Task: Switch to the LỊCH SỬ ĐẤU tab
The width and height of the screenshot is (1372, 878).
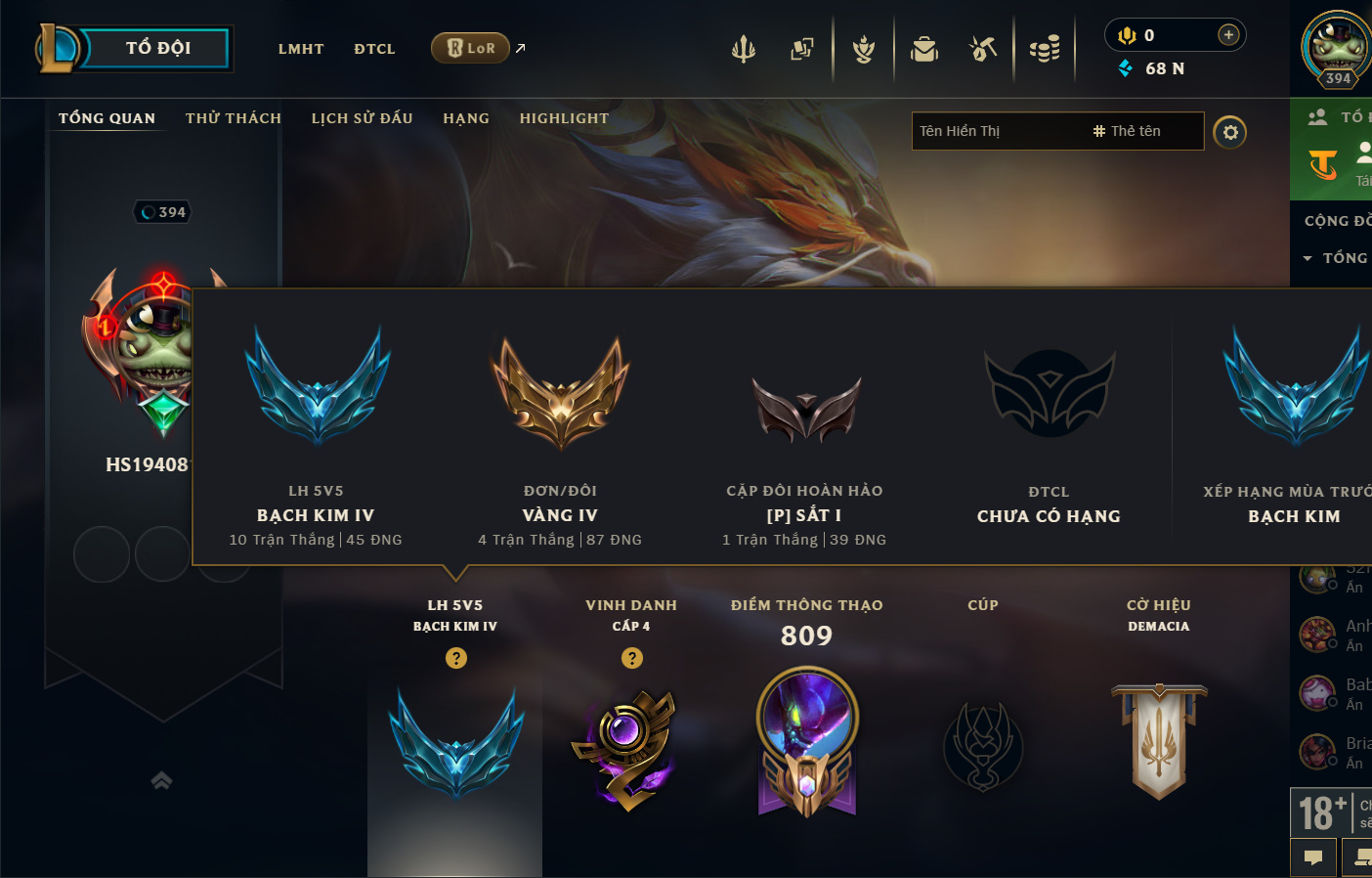Action: [x=363, y=118]
